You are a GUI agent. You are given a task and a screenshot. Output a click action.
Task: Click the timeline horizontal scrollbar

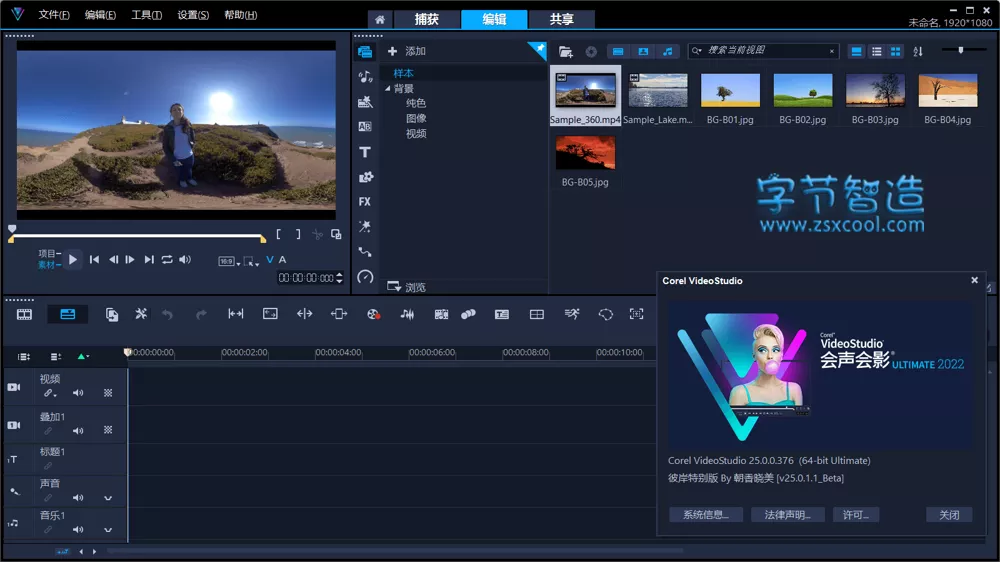395,551
